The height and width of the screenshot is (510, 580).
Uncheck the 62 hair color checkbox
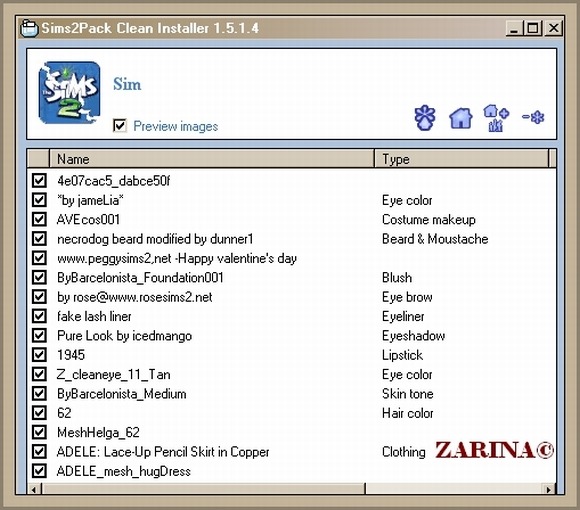click(39, 412)
